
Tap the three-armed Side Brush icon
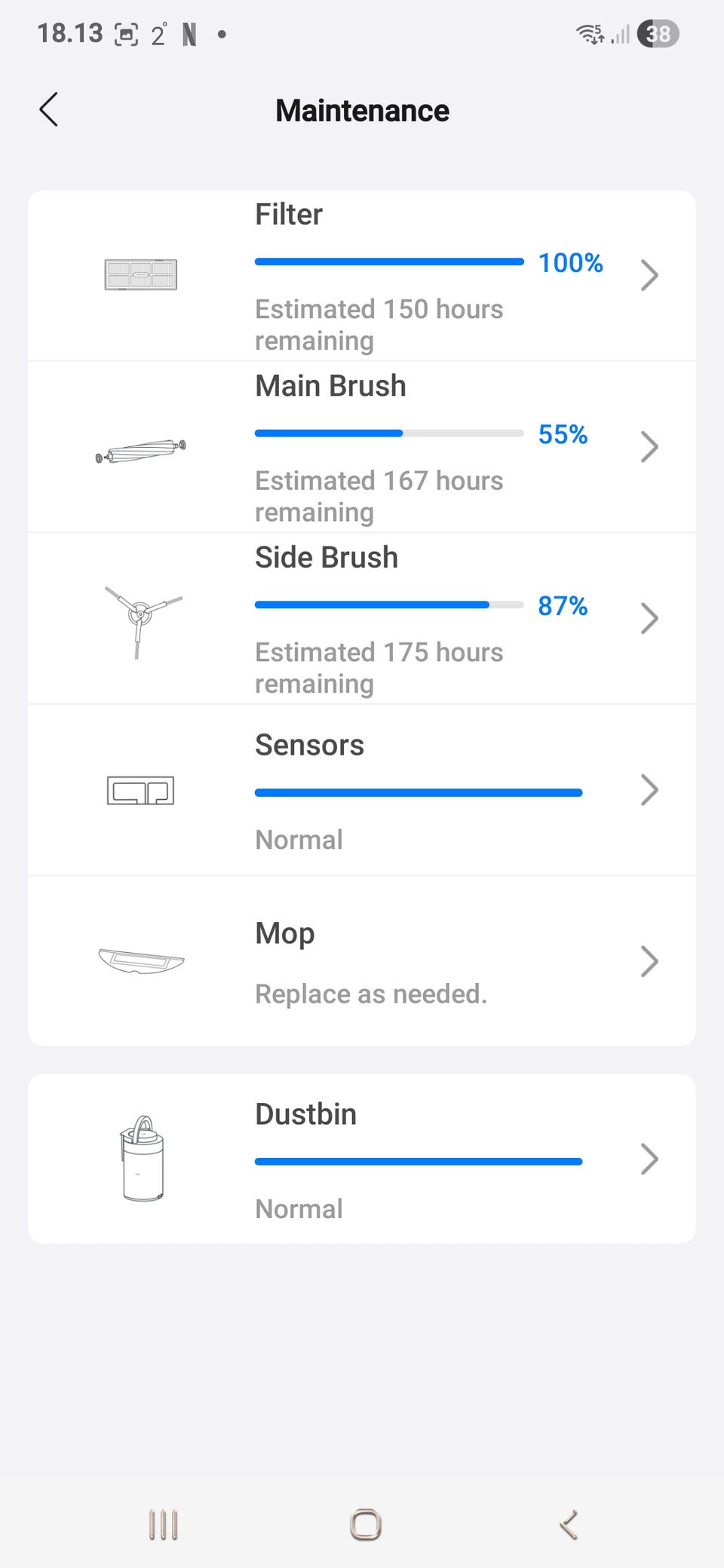click(141, 618)
